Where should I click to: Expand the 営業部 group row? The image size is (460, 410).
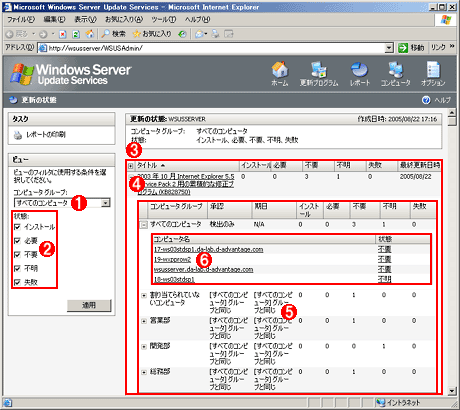[x=144, y=321]
